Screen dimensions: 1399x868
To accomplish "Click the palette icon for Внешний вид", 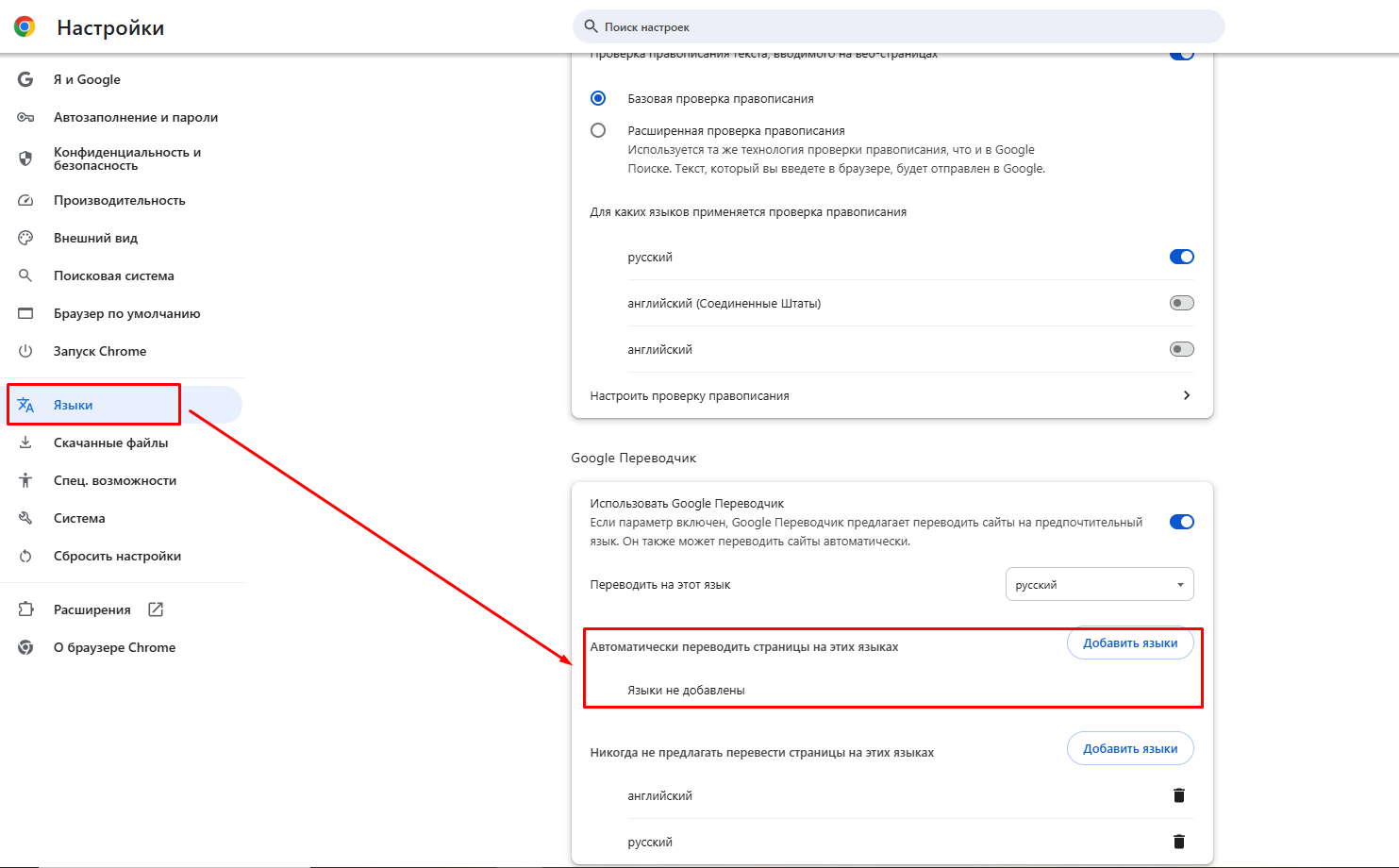I will click(25, 238).
